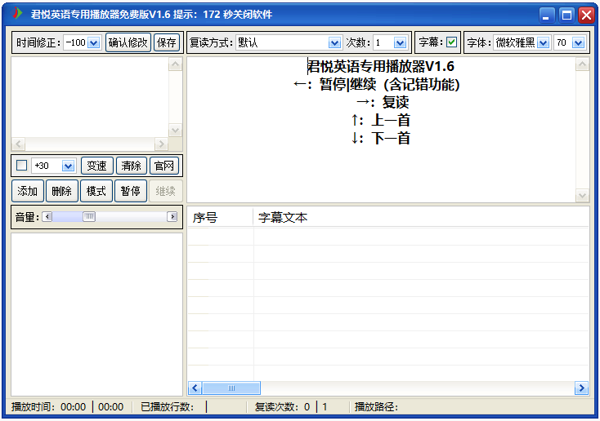Click the 音量 volume slider handle
600x421 pixels.
click(89, 217)
